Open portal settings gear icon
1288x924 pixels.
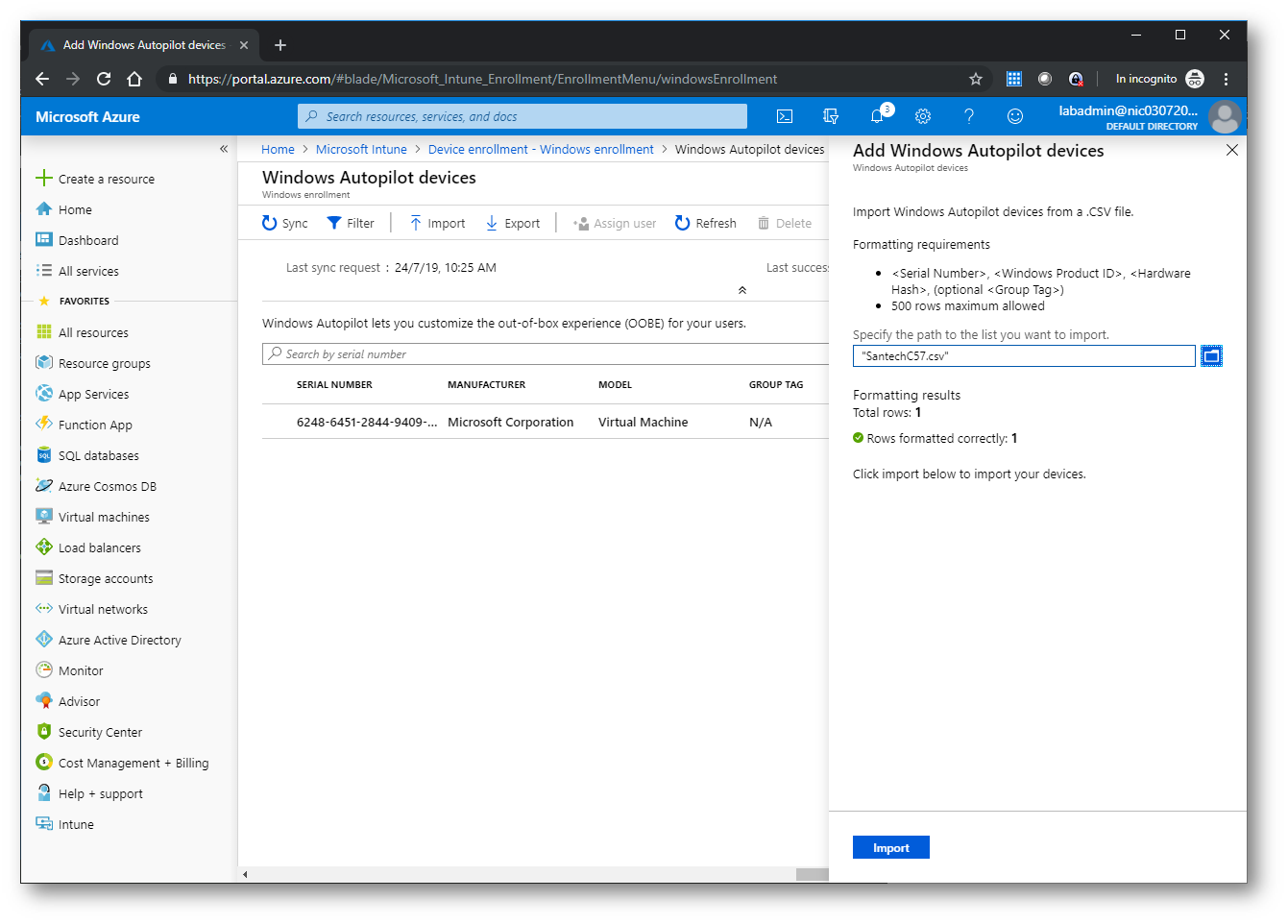(x=923, y=116)
